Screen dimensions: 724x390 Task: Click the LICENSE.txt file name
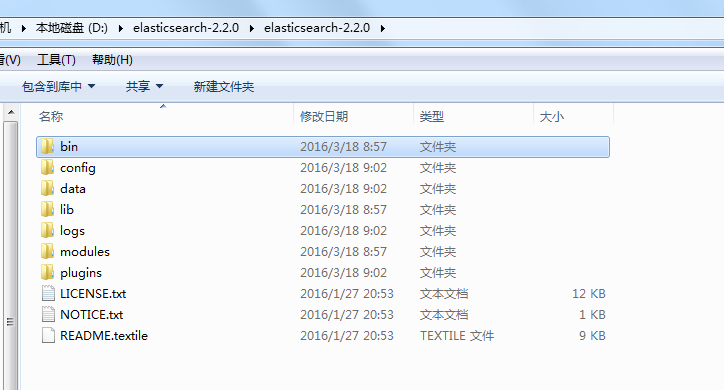(93, 294)
